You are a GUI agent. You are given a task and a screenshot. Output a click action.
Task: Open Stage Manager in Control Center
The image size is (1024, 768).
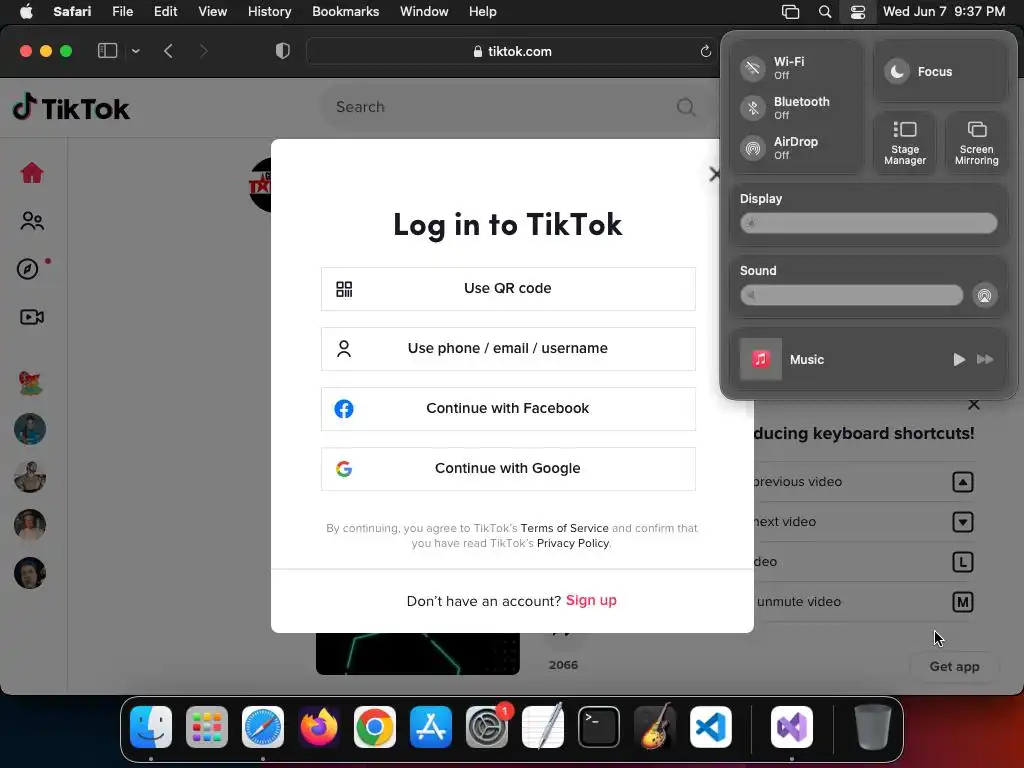904,143
